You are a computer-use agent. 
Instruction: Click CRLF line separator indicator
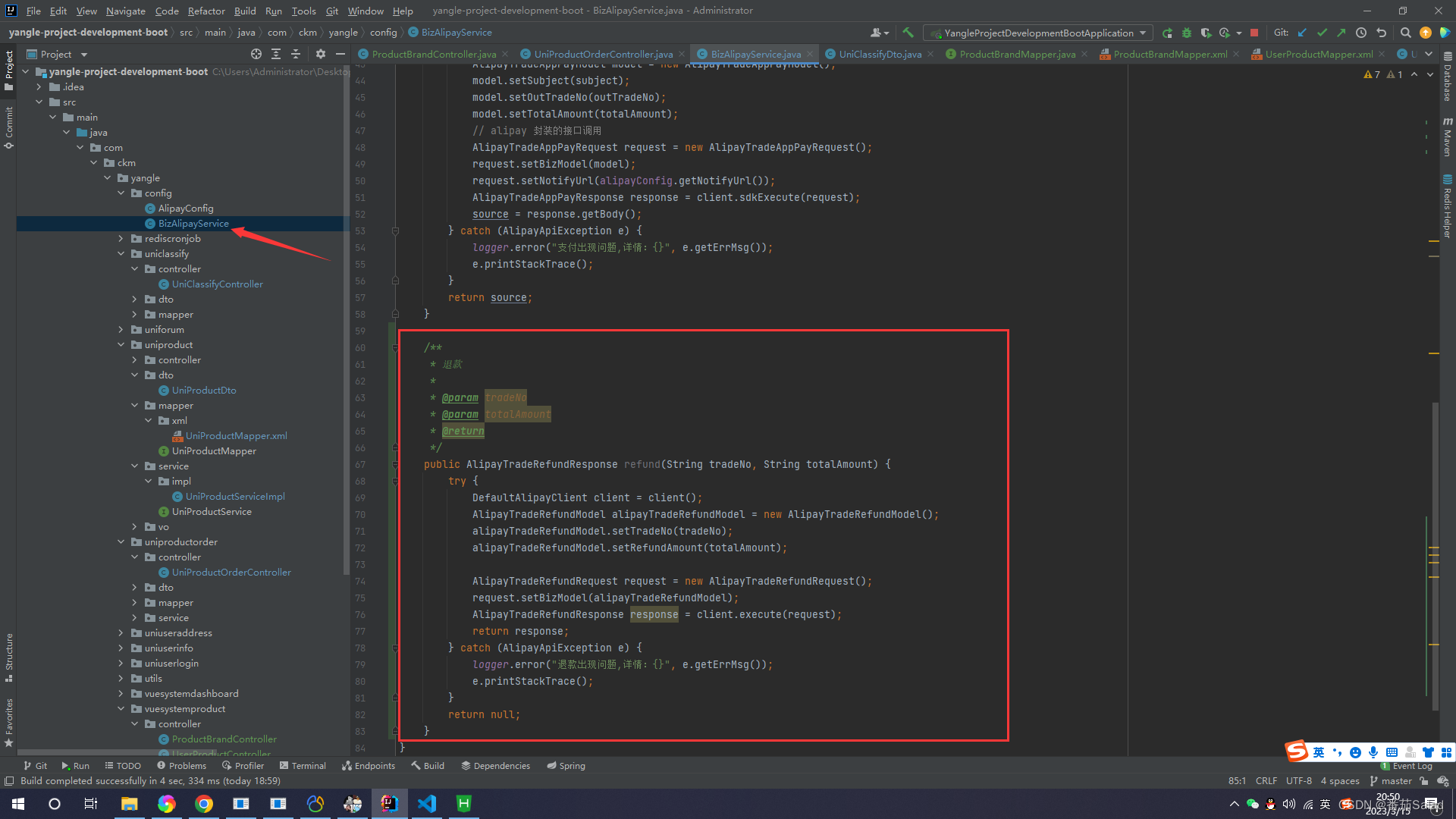(1266, 780)
